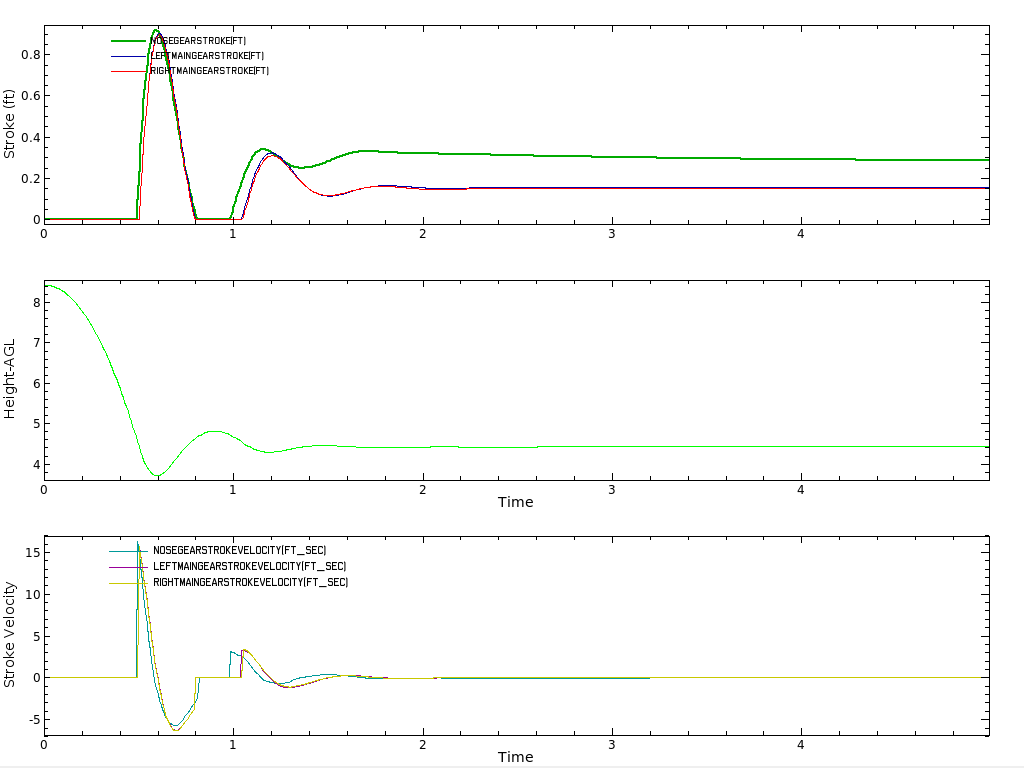Viewport: 1024px width, 768px height.
Task: Click blue line swatch beside LEFTMAINGEARSTROKE legend
Action: pyautogui.click(x=129, y=56)
